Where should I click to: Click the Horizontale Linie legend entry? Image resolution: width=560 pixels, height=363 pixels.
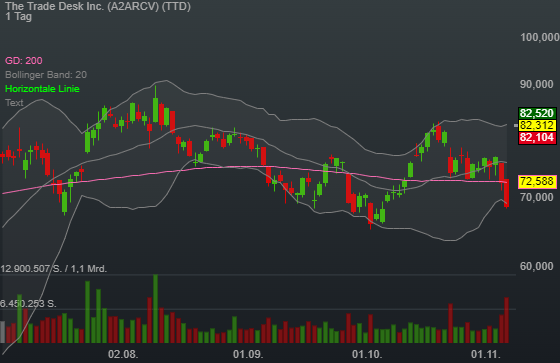coord(42,88)
